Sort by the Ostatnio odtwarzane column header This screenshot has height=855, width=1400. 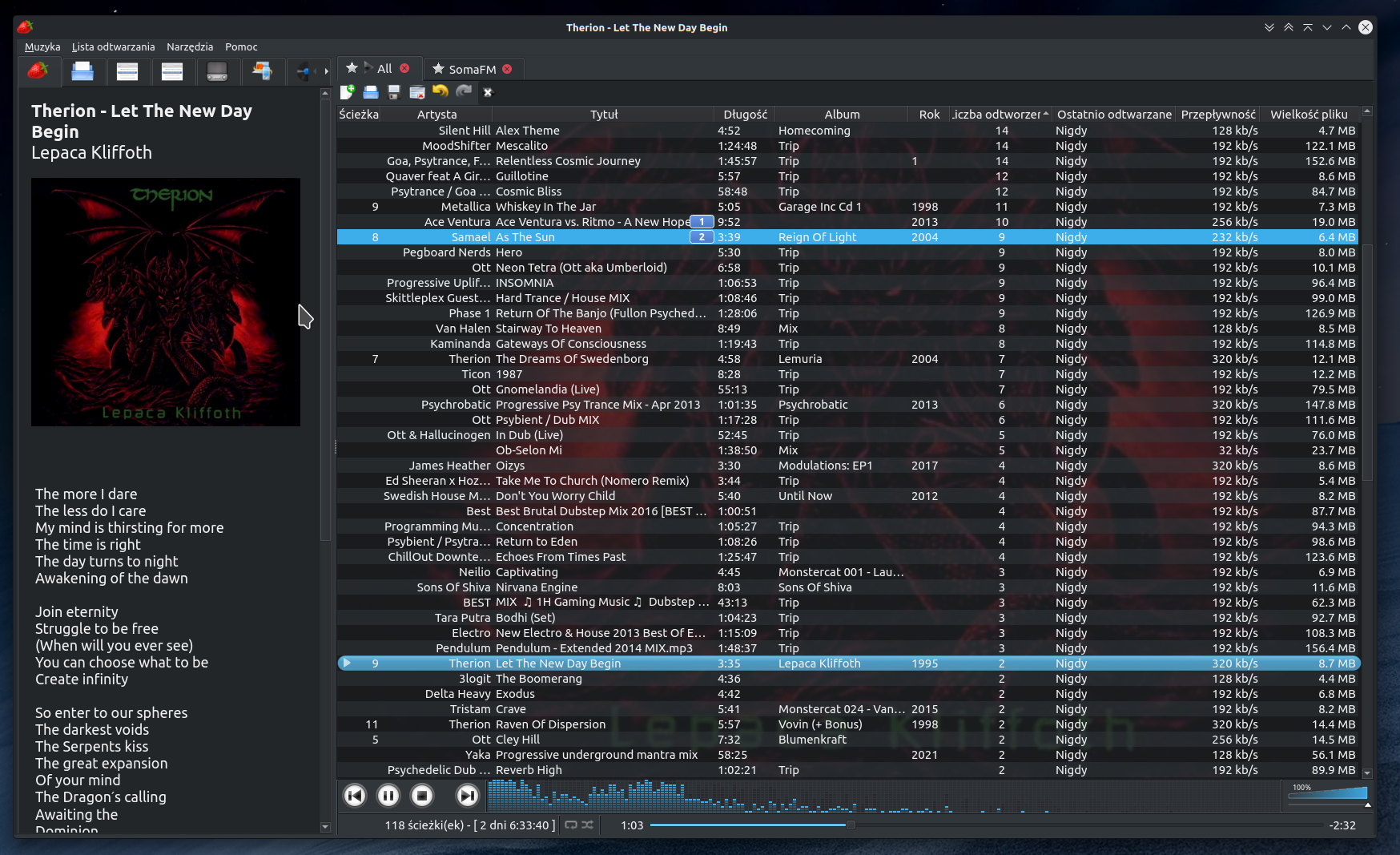(x=1114, y=115)
